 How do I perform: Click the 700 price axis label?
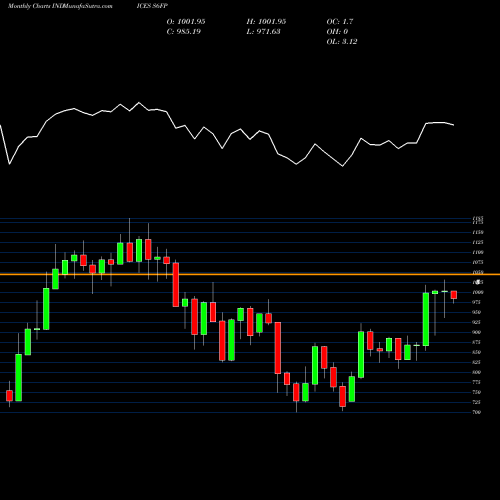[477, 412]
